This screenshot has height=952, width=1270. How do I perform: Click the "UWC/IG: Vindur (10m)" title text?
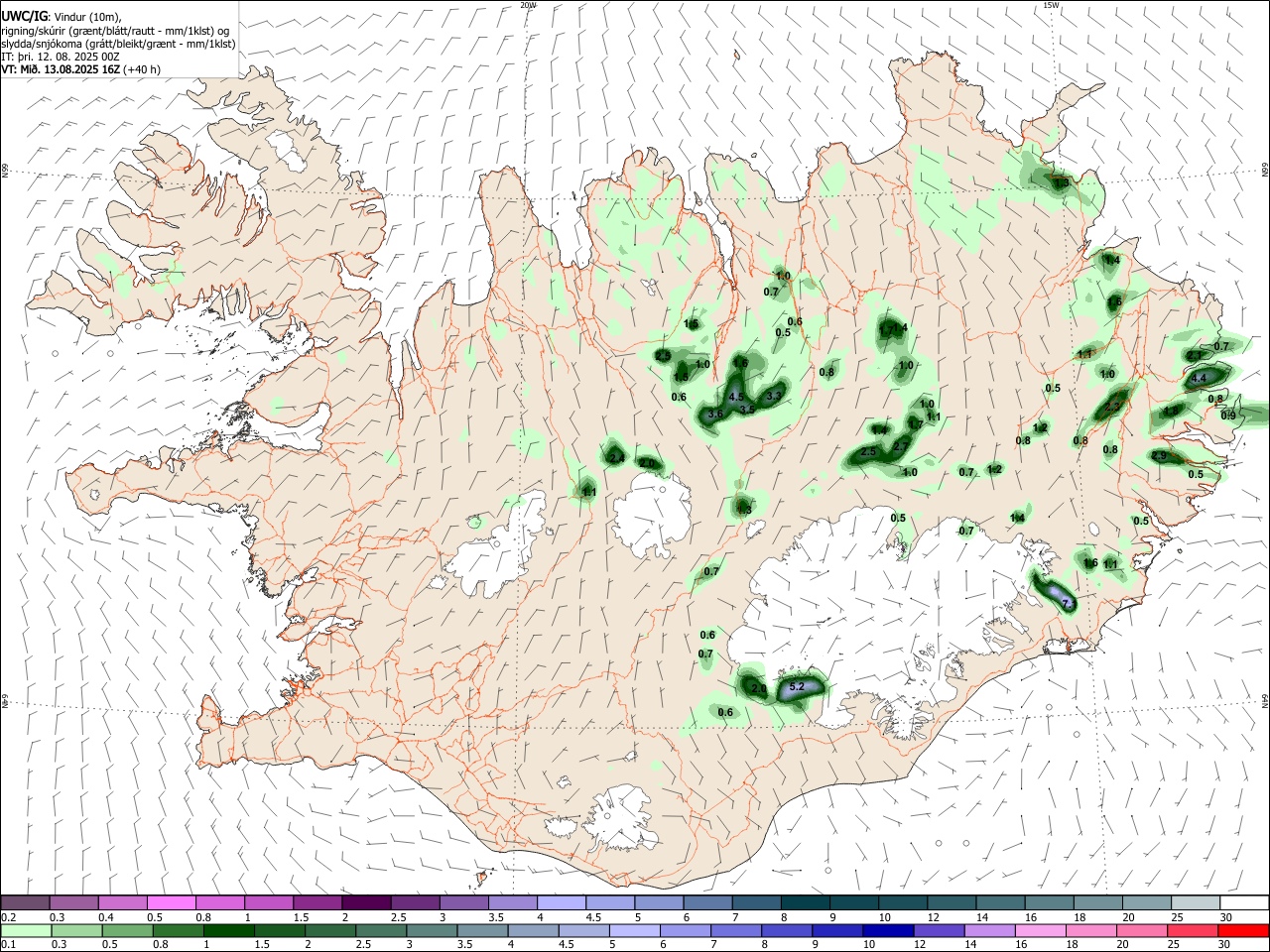61,17
